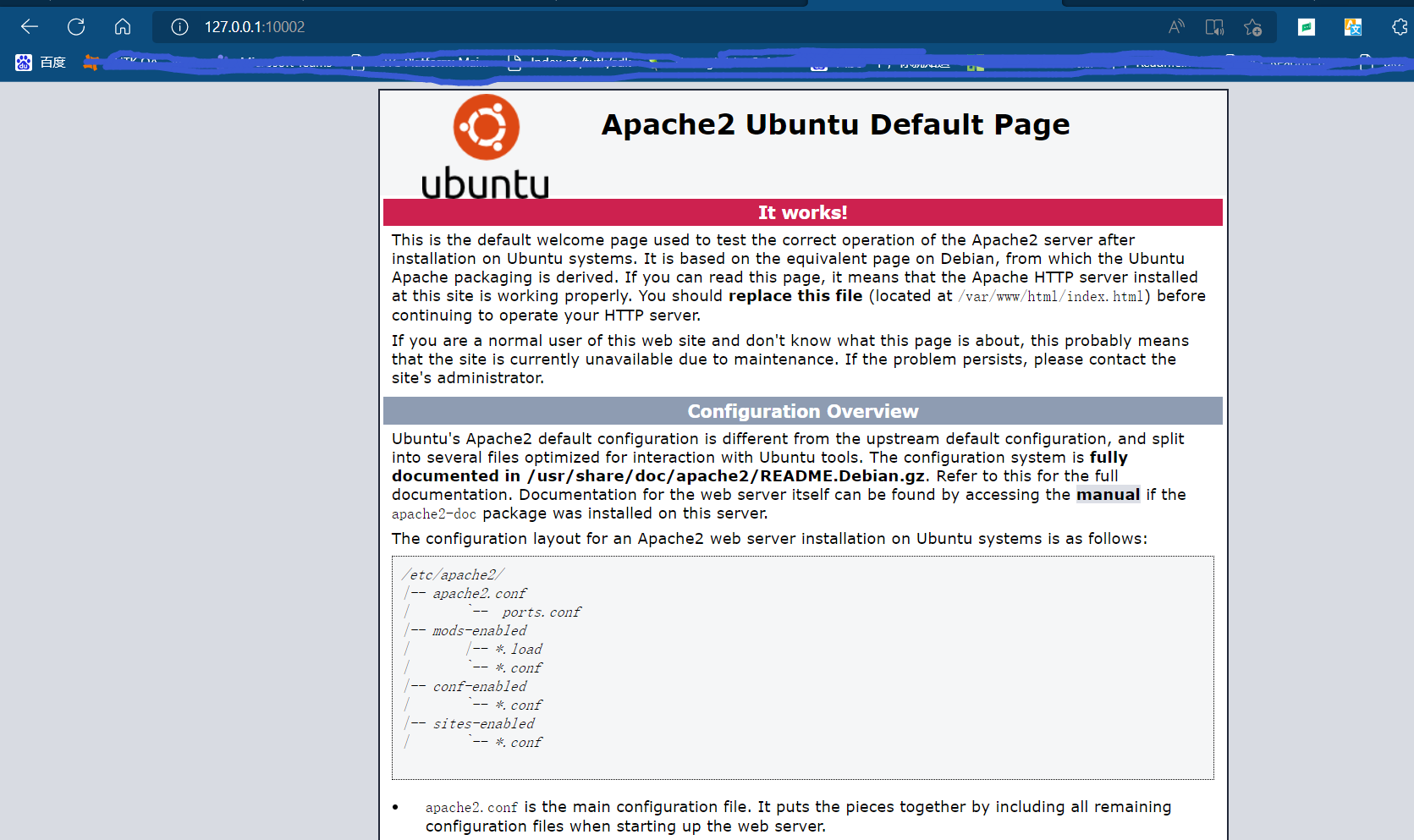Click the "It works!" red banner
The image size is (1414, 840).
click(x=802, y=212)
